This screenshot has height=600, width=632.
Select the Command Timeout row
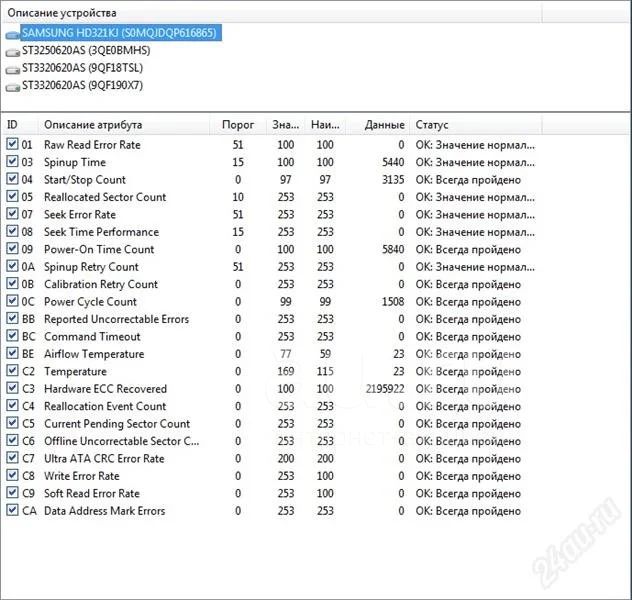point(271,336)
